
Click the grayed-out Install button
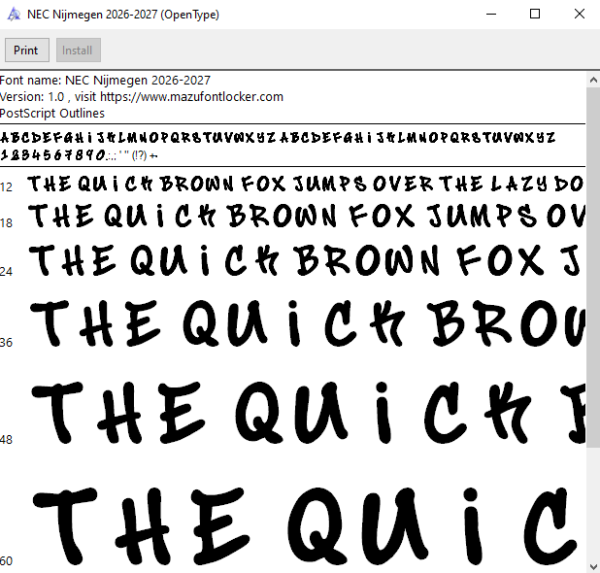tap(78, 50)
